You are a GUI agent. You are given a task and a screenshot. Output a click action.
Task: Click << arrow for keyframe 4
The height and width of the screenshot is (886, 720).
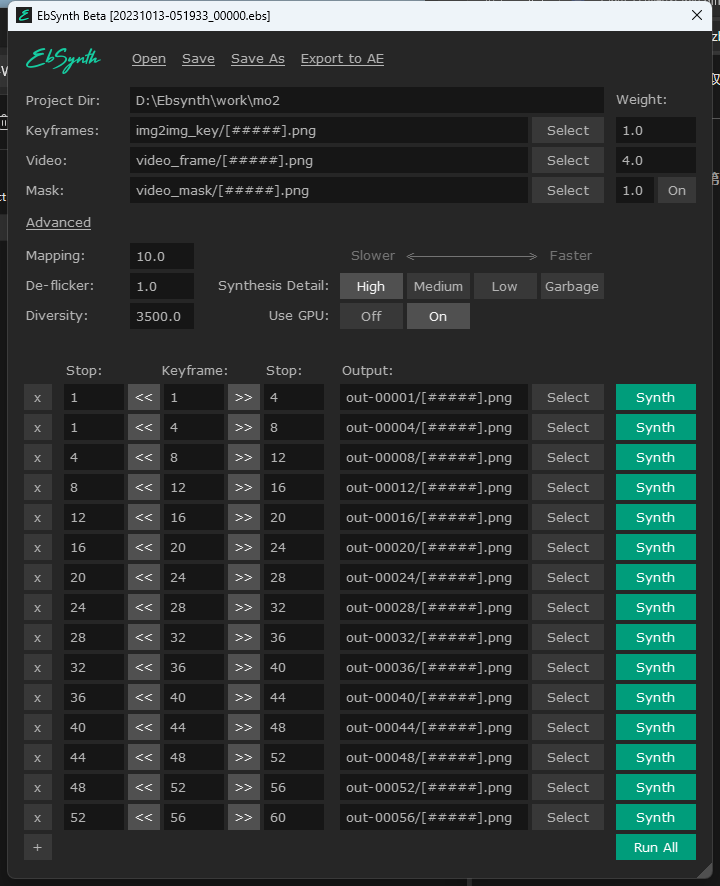(144, 427)
